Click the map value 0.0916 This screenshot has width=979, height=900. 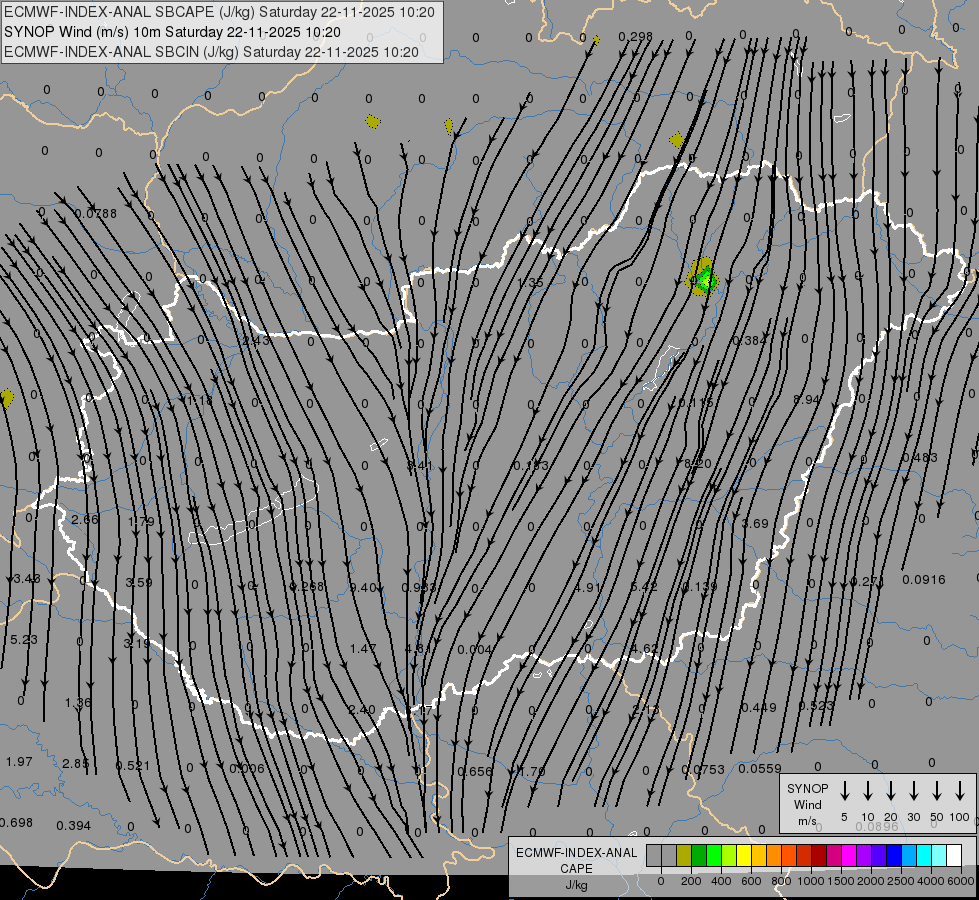click(923, 580)
